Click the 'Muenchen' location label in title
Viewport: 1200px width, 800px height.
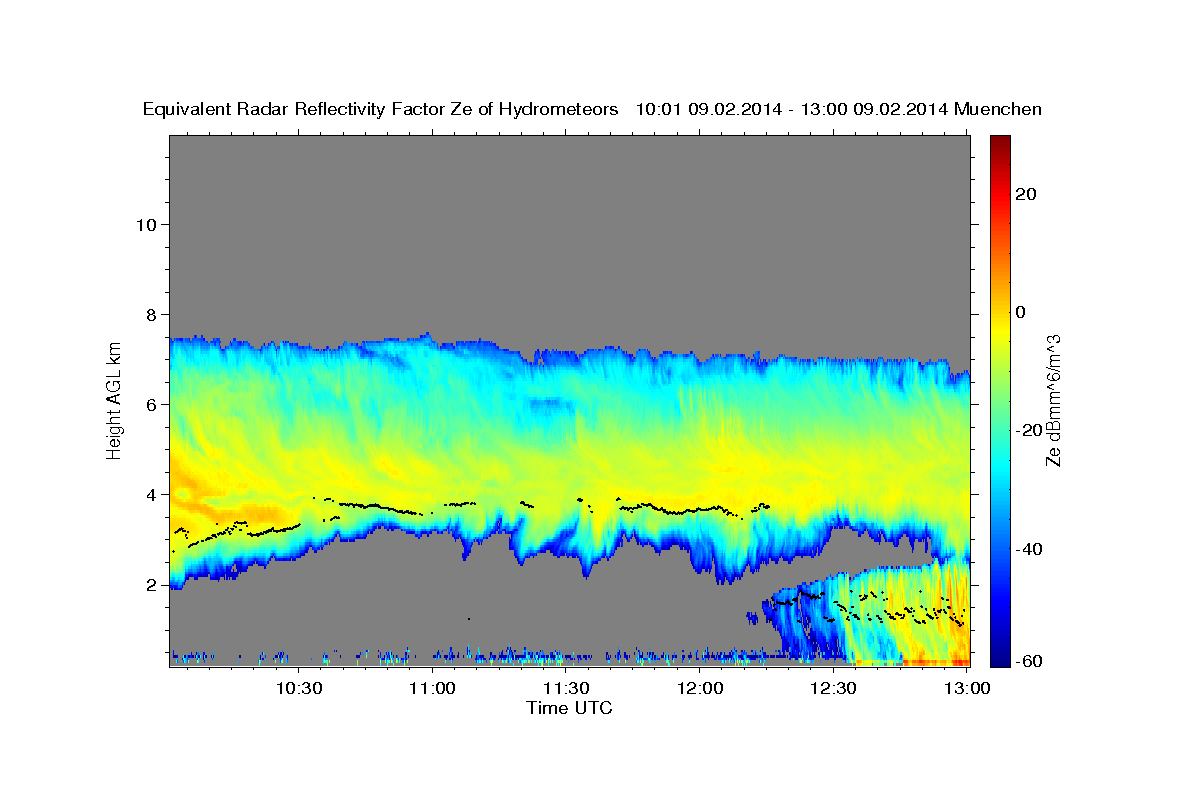point(998,109)
